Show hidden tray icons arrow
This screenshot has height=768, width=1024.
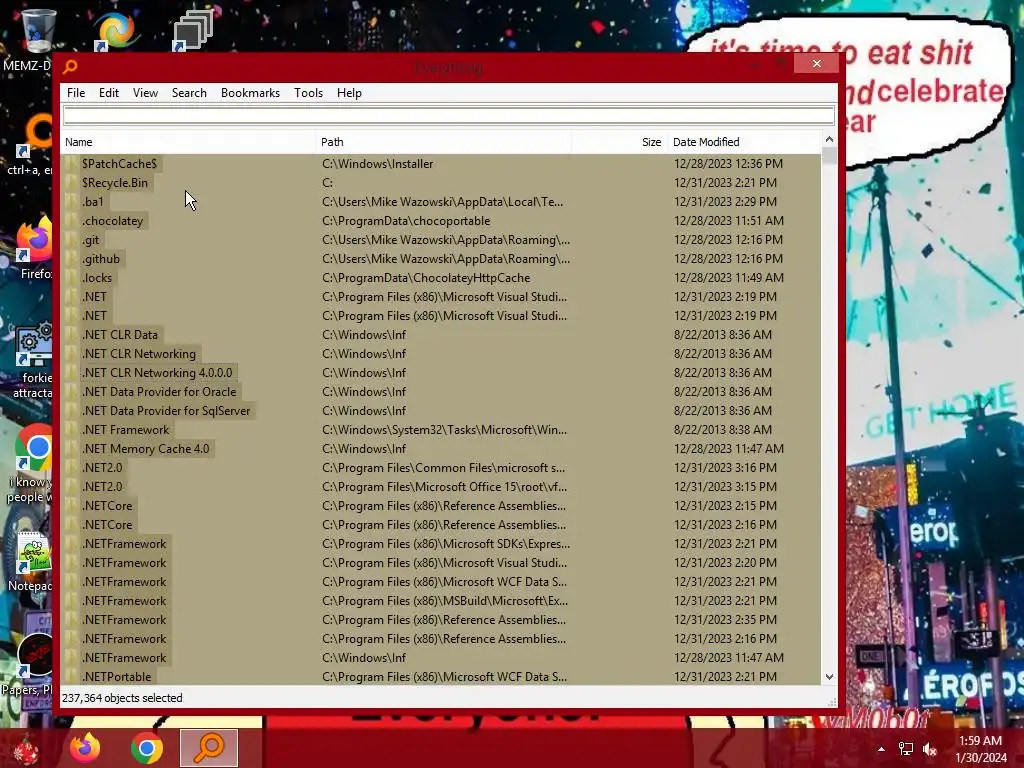(881, 749)
